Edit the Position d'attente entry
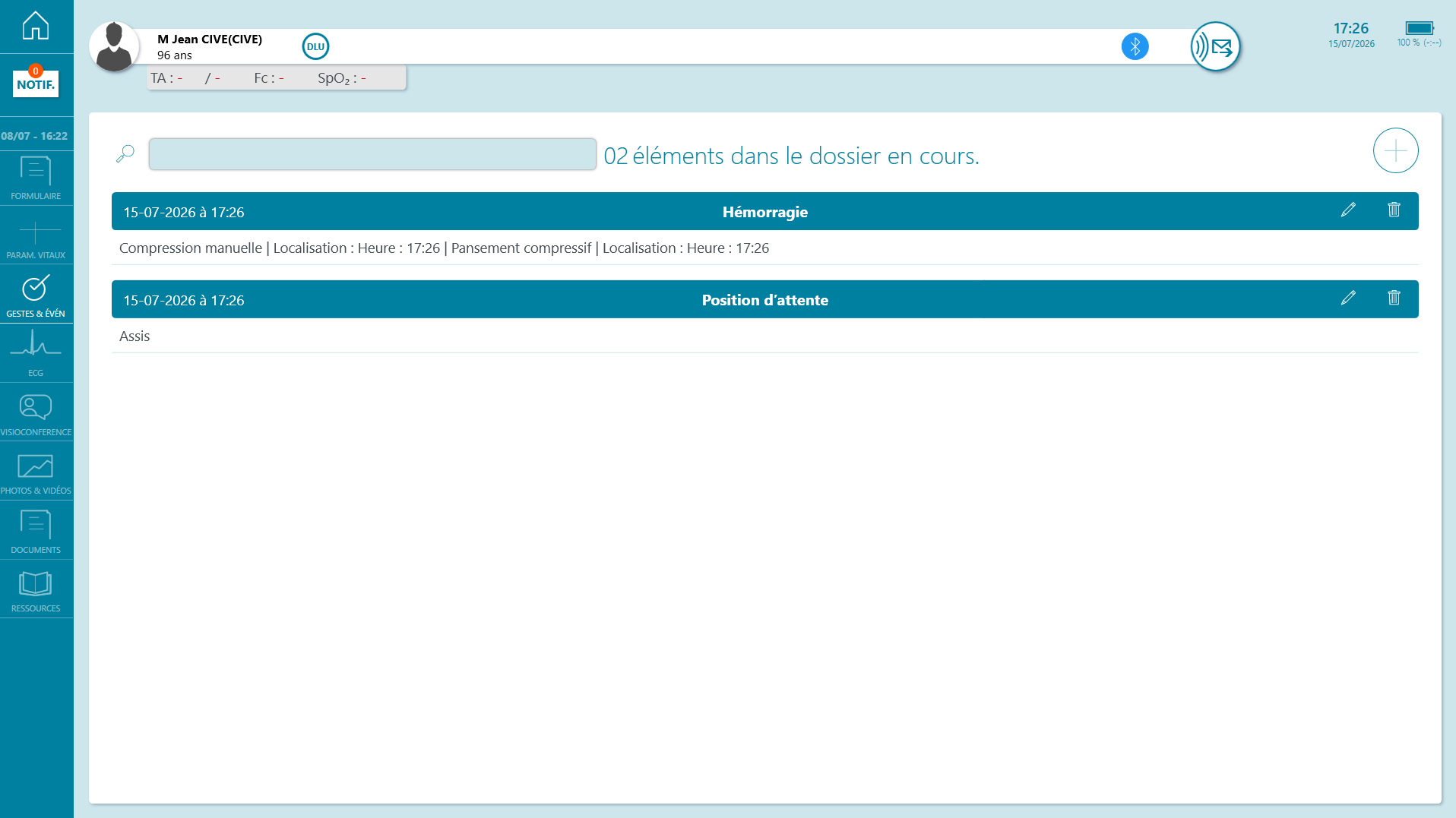Screen dimensions: 1456x818 1348,298
